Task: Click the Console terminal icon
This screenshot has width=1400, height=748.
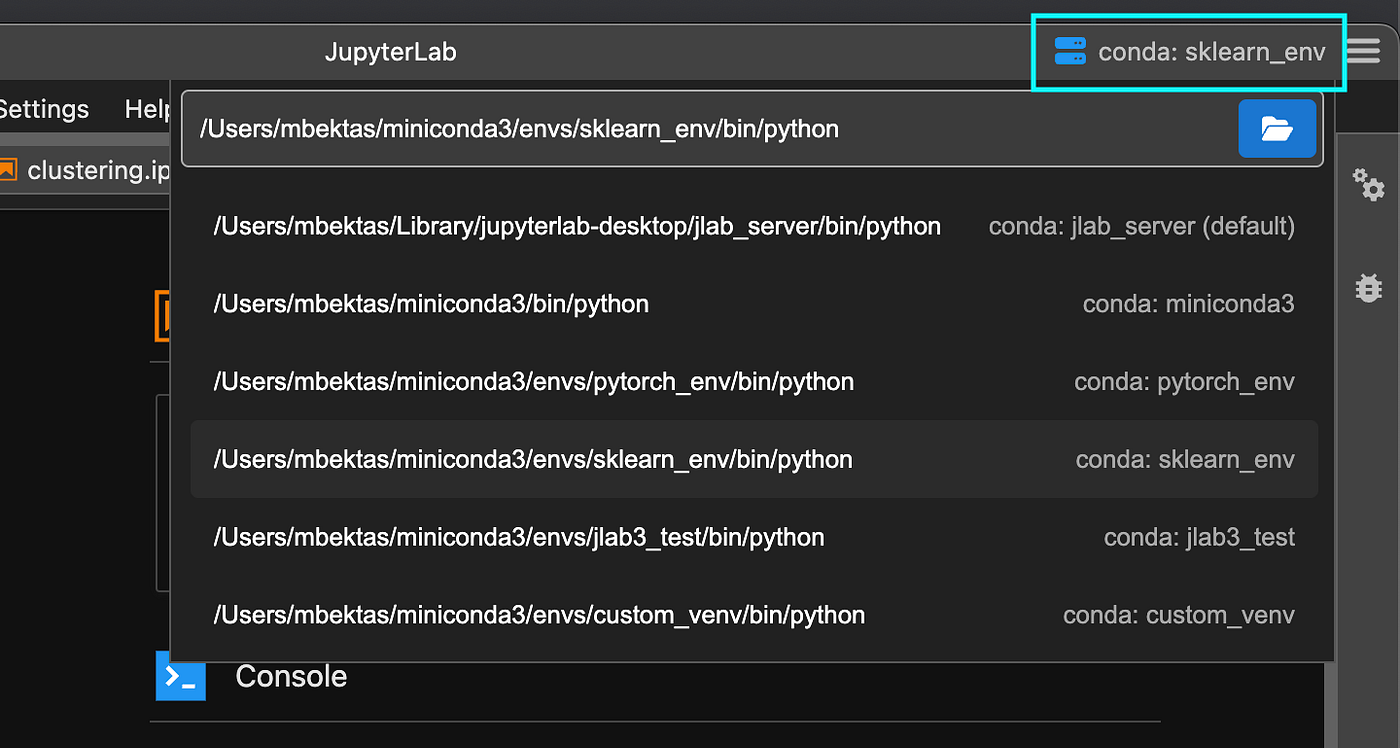Action: pyautogui.click(x=180, y=676)
